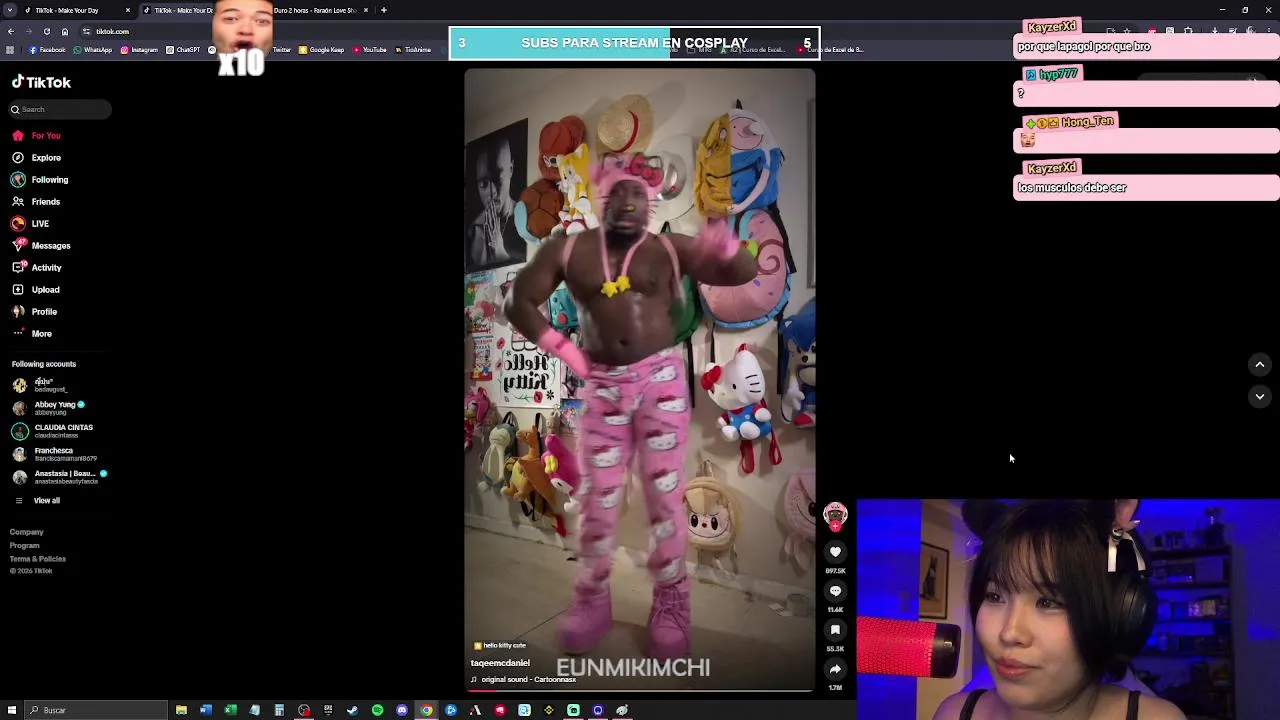
Task: Open Excel from the taskbar
Action: coord(230,710)
